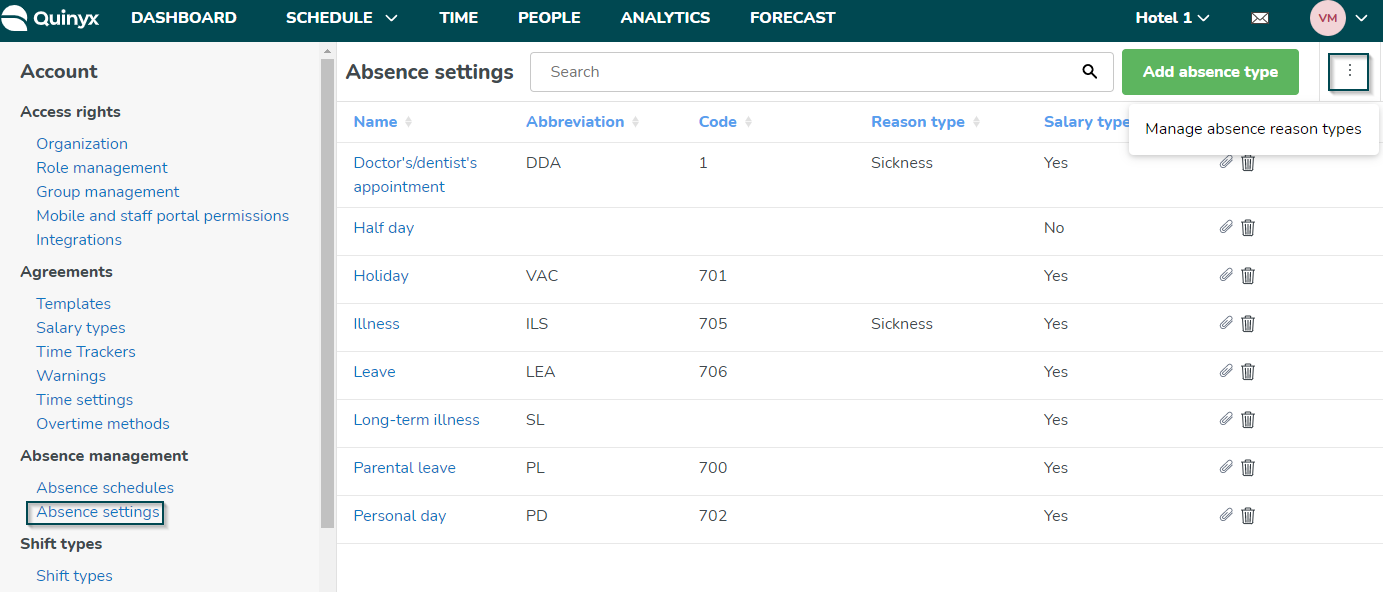
Task: Open Salary types link
Action: tap(81, 328)
